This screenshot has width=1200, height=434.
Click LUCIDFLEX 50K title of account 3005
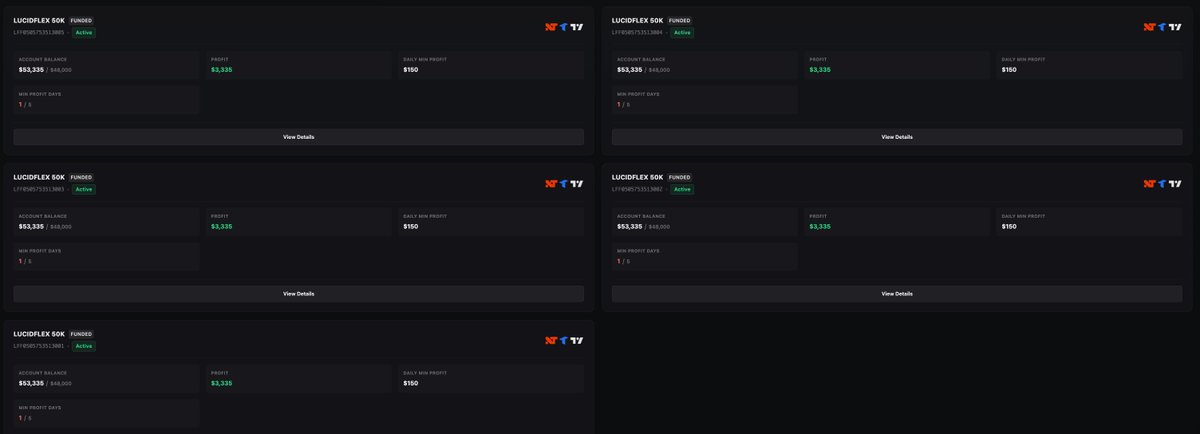click(39, 20)
